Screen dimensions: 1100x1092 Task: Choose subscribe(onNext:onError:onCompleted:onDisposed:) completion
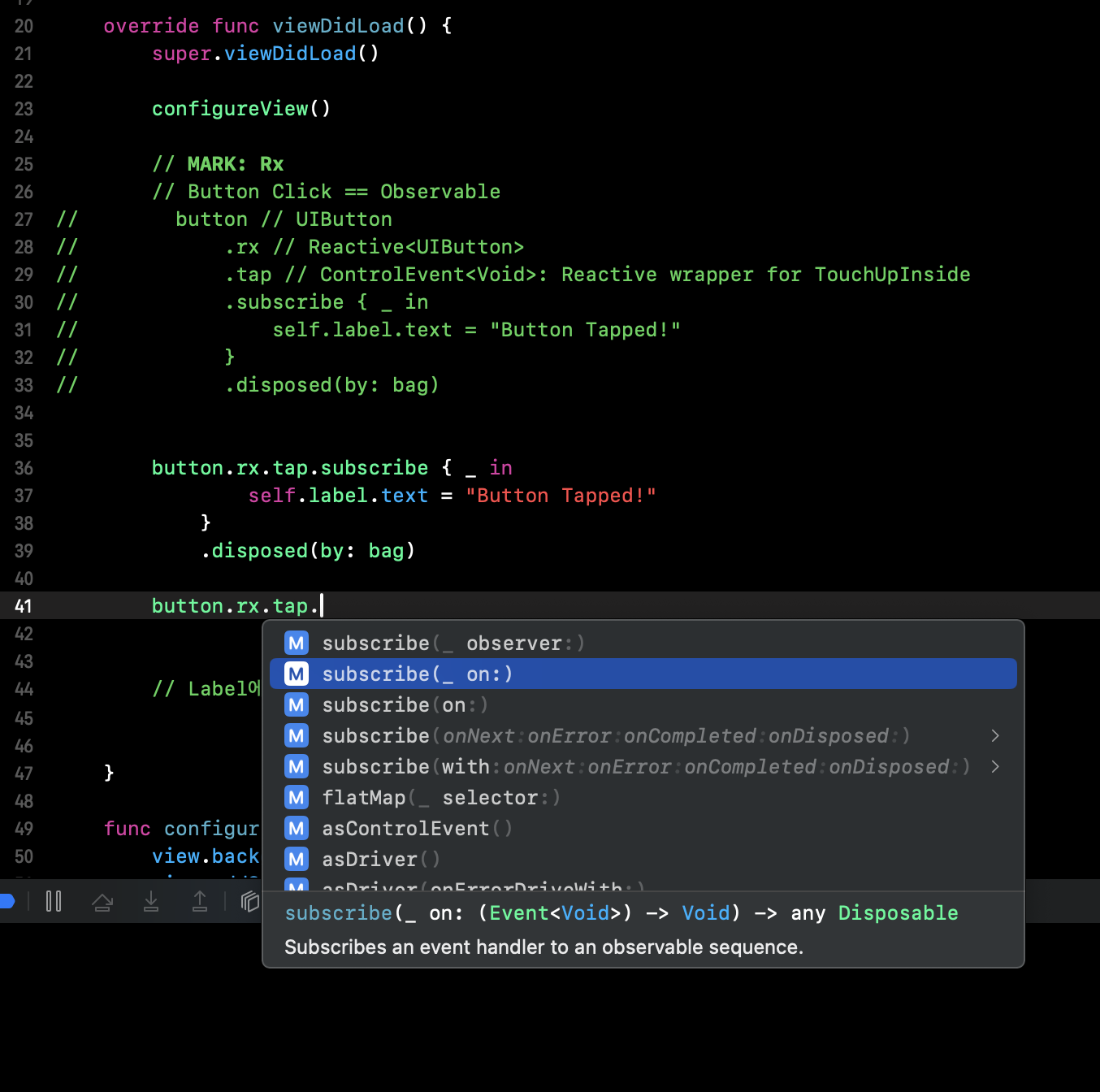point(643,736)
